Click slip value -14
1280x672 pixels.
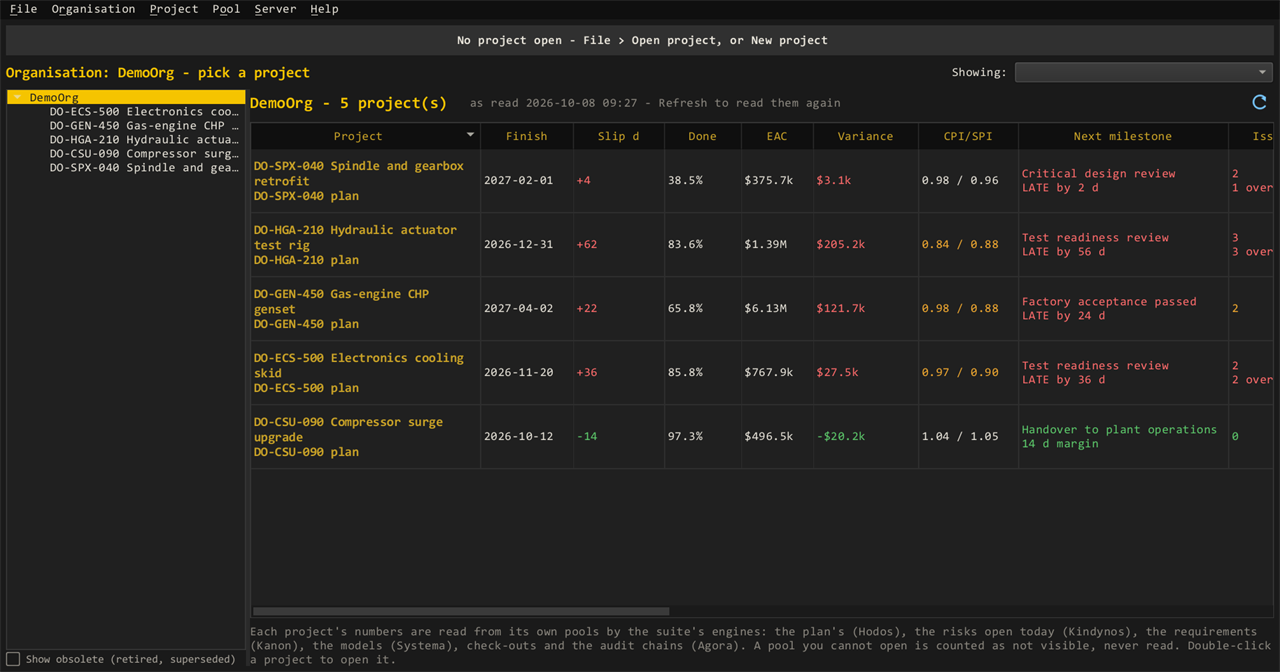pyautogui.click(x=587, y=437)
